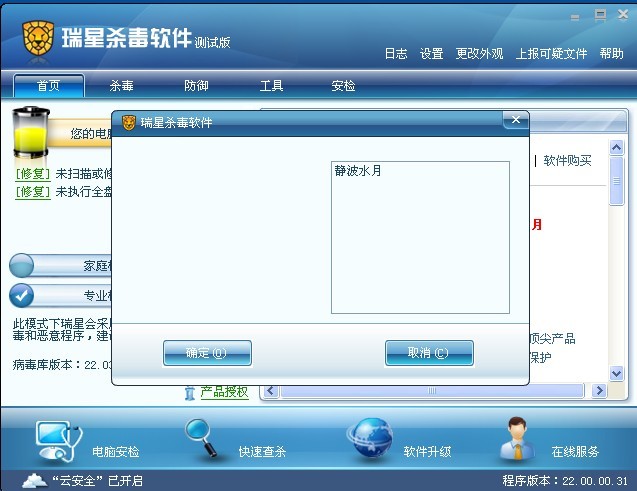This screenshot has width=637, height=491.
Task: Launch 软件升级 globe update icon
Action: click(x=371, y=439)
